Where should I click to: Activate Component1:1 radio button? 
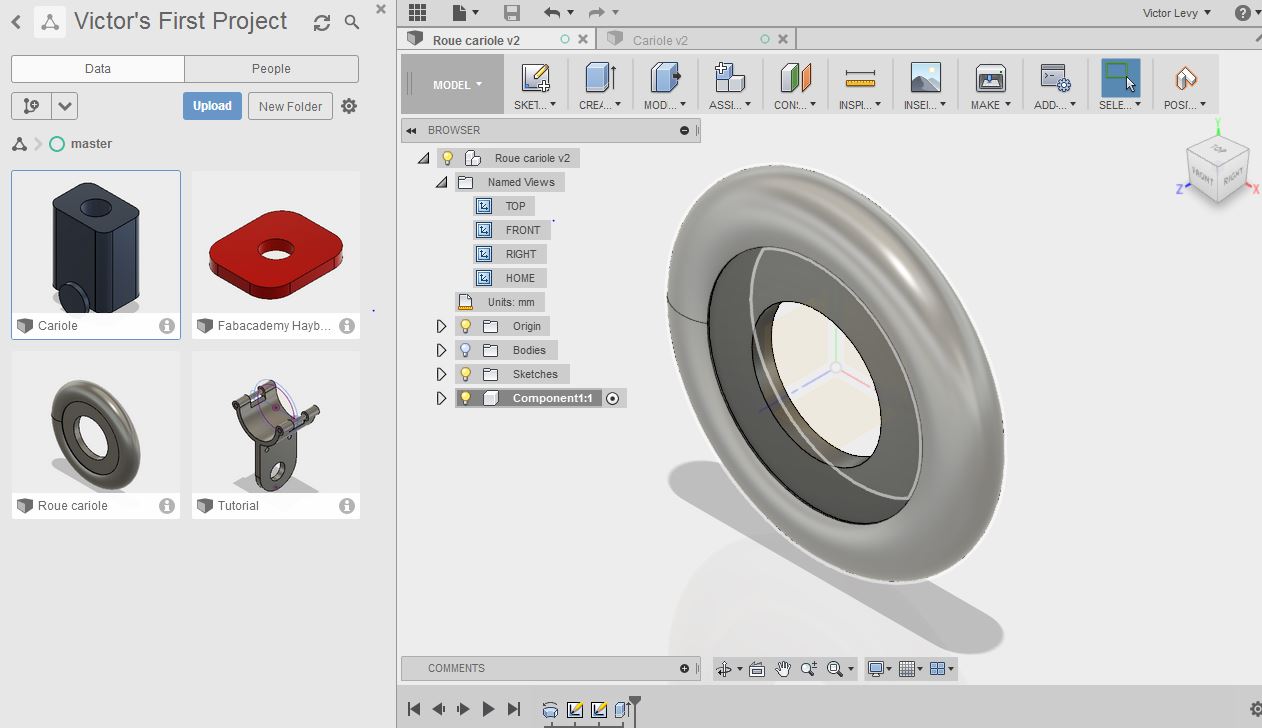pyautogui.click(x=613, y=398)
